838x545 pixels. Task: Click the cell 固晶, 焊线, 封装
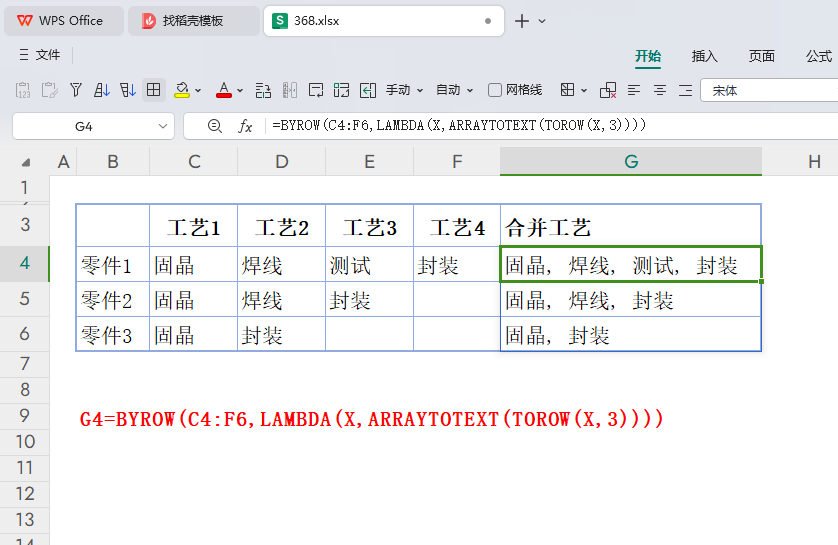tap(631, 300)
